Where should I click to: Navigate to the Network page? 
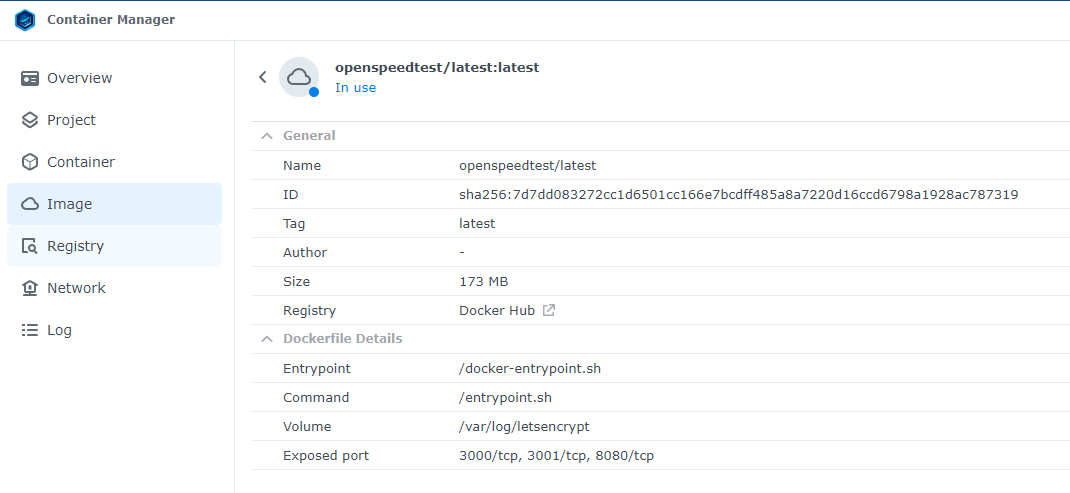(76, 288)
